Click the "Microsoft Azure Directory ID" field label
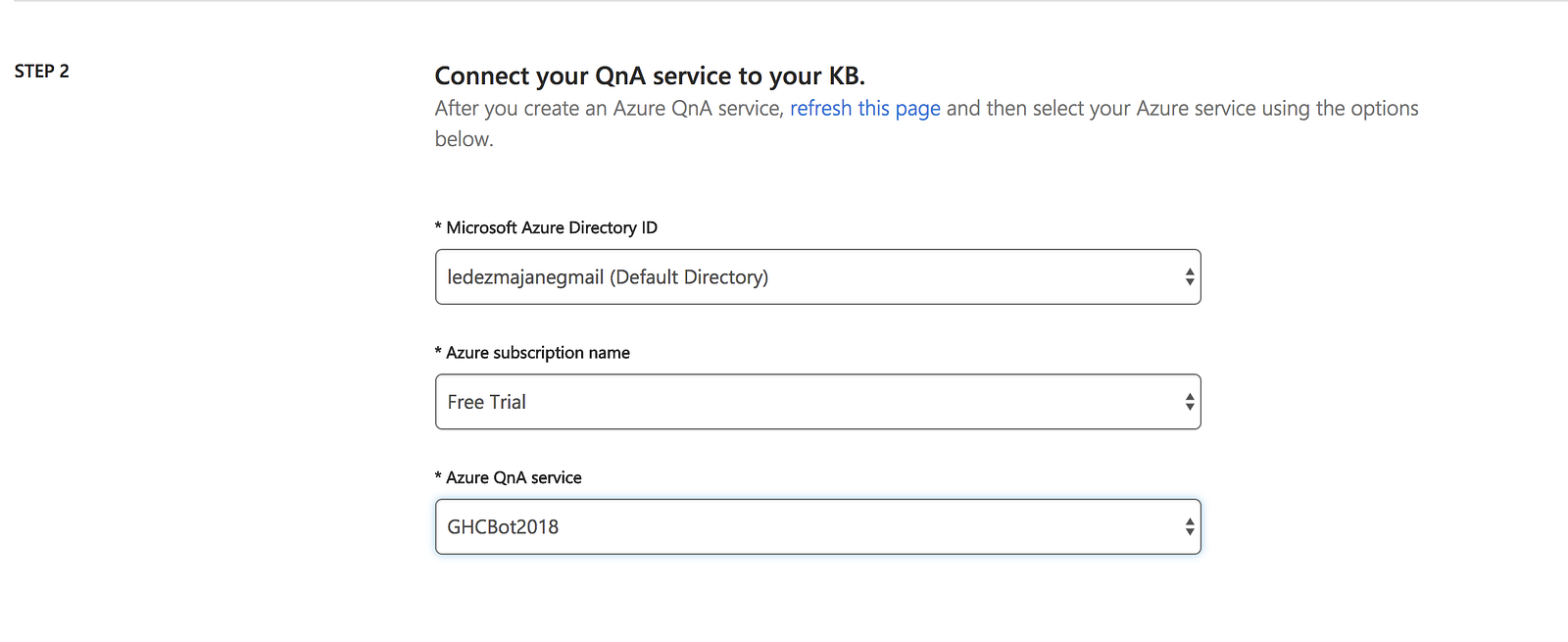This screenshot has width=1568, height=642. pyautogui.click(x=552, y=227)
